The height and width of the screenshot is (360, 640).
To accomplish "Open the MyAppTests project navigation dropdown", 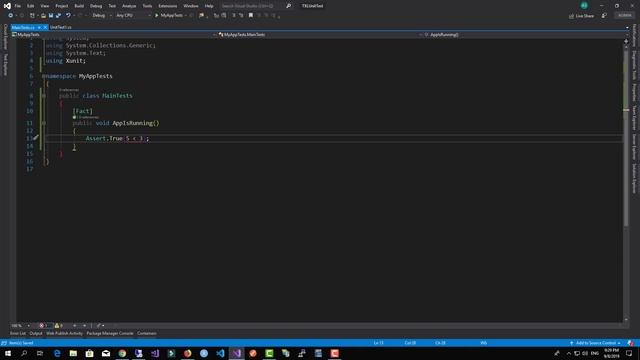I will [x=113, y=35].
